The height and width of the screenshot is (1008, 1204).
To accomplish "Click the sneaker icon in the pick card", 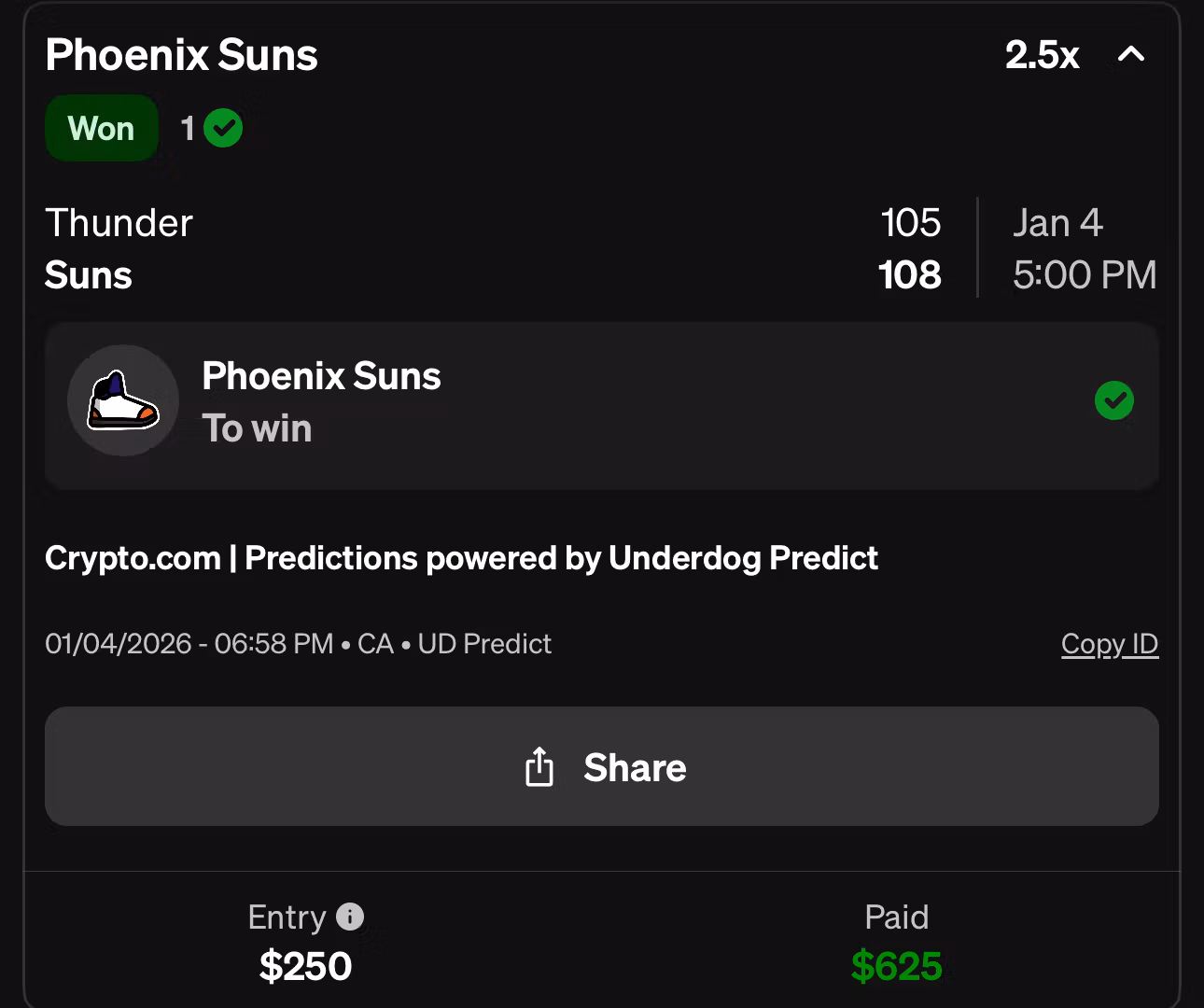I will coord(123,401).
